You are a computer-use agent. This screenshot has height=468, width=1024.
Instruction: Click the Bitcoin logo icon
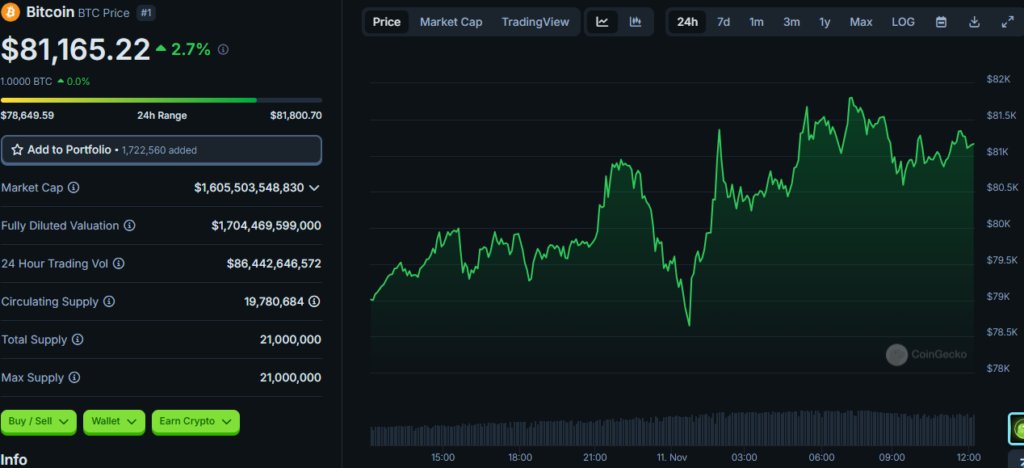pyautogui.click(x=12, y=12)
